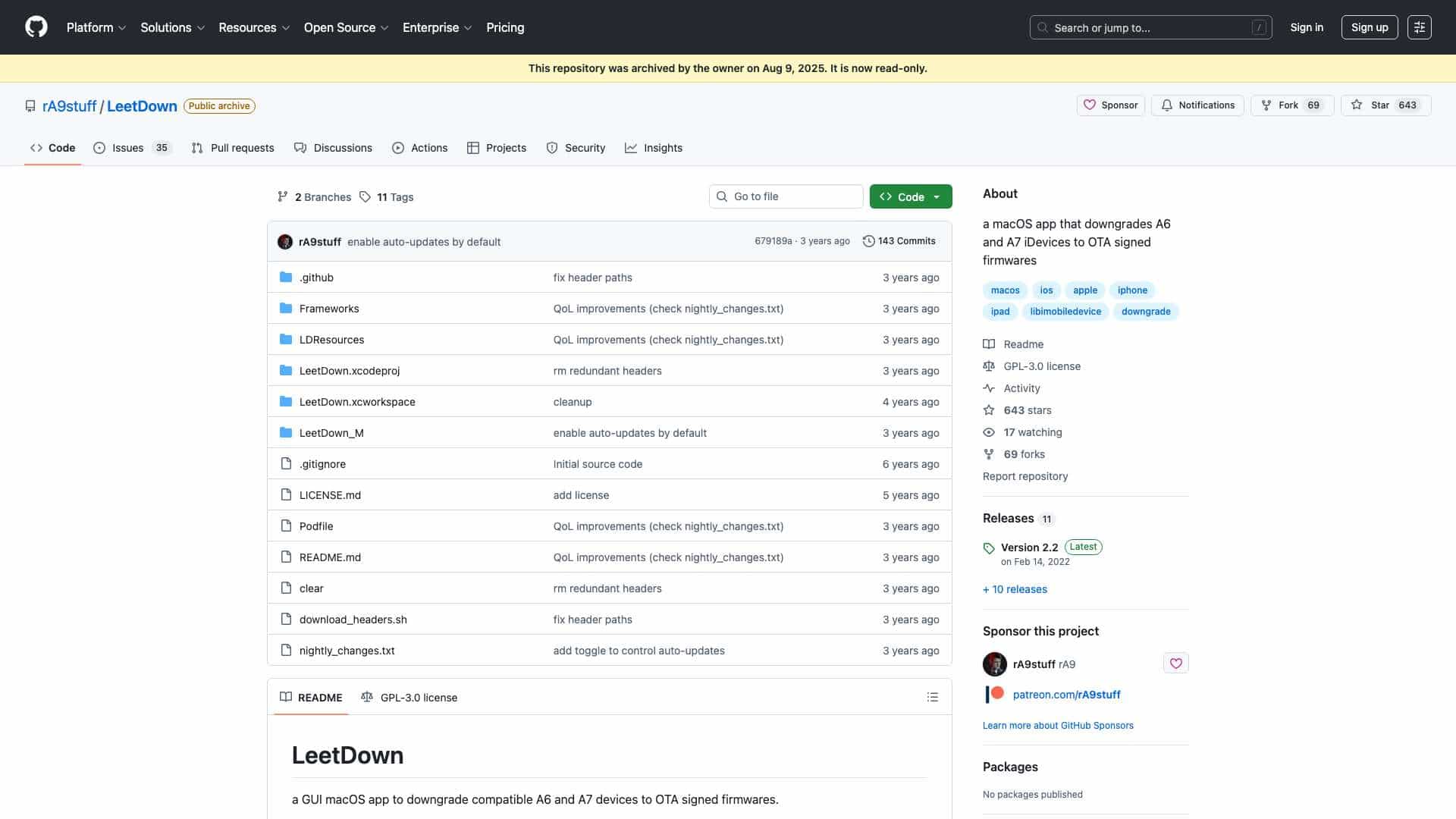Click the README outline list icon

point(932,697)
